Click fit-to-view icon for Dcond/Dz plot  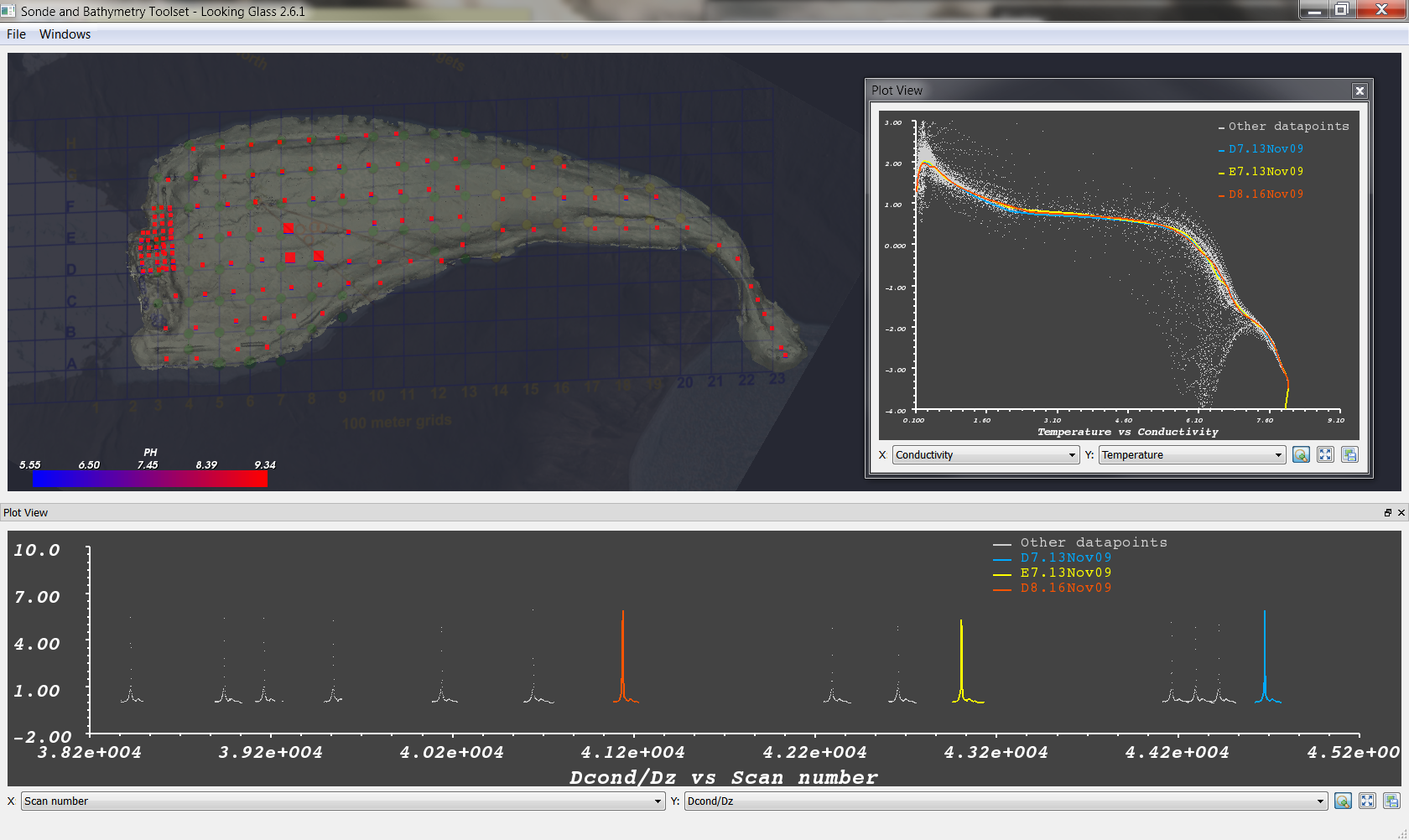click(x=1367, y=801)
